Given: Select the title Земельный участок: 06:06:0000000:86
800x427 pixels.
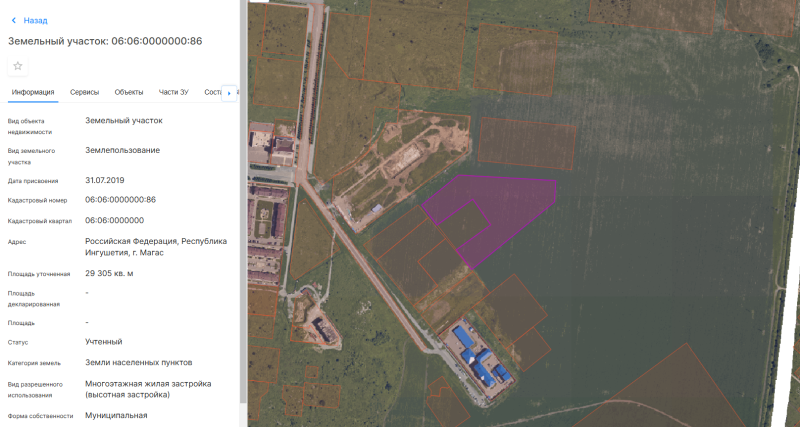Looking at the screenshot, I should point(105,41).
